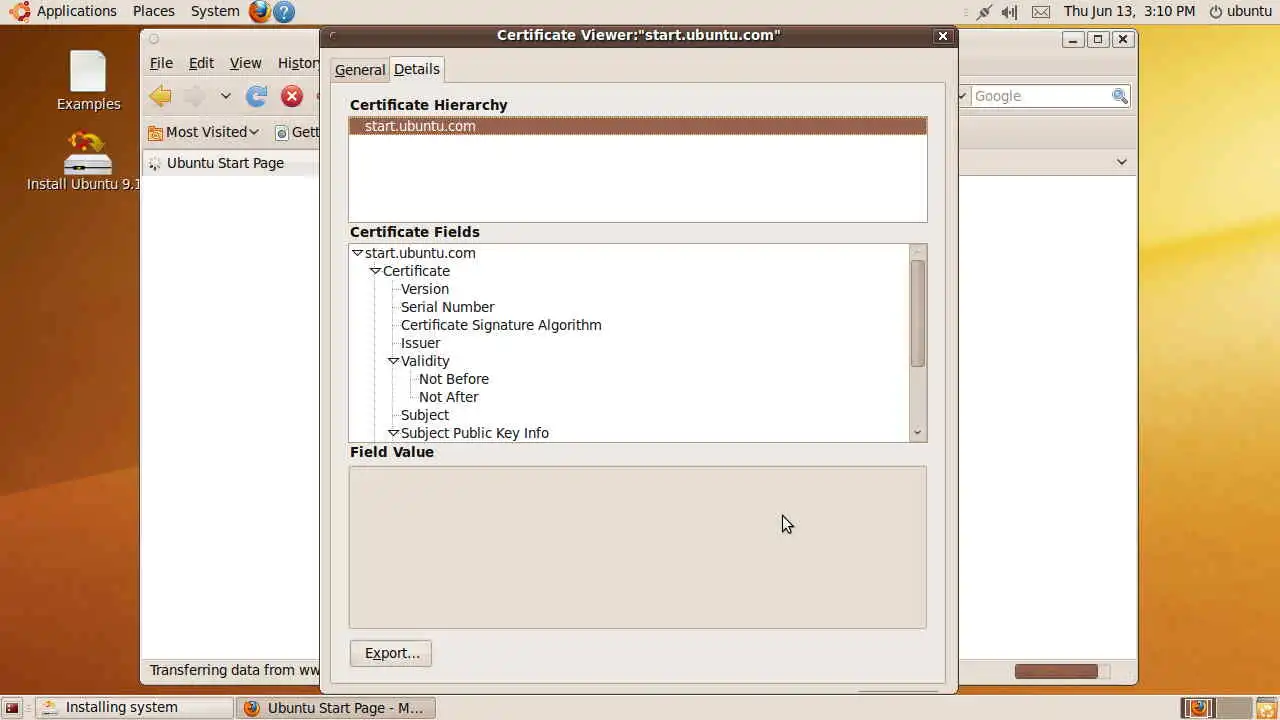Switch to second workspace in switcher

(x=1233, y=708)
